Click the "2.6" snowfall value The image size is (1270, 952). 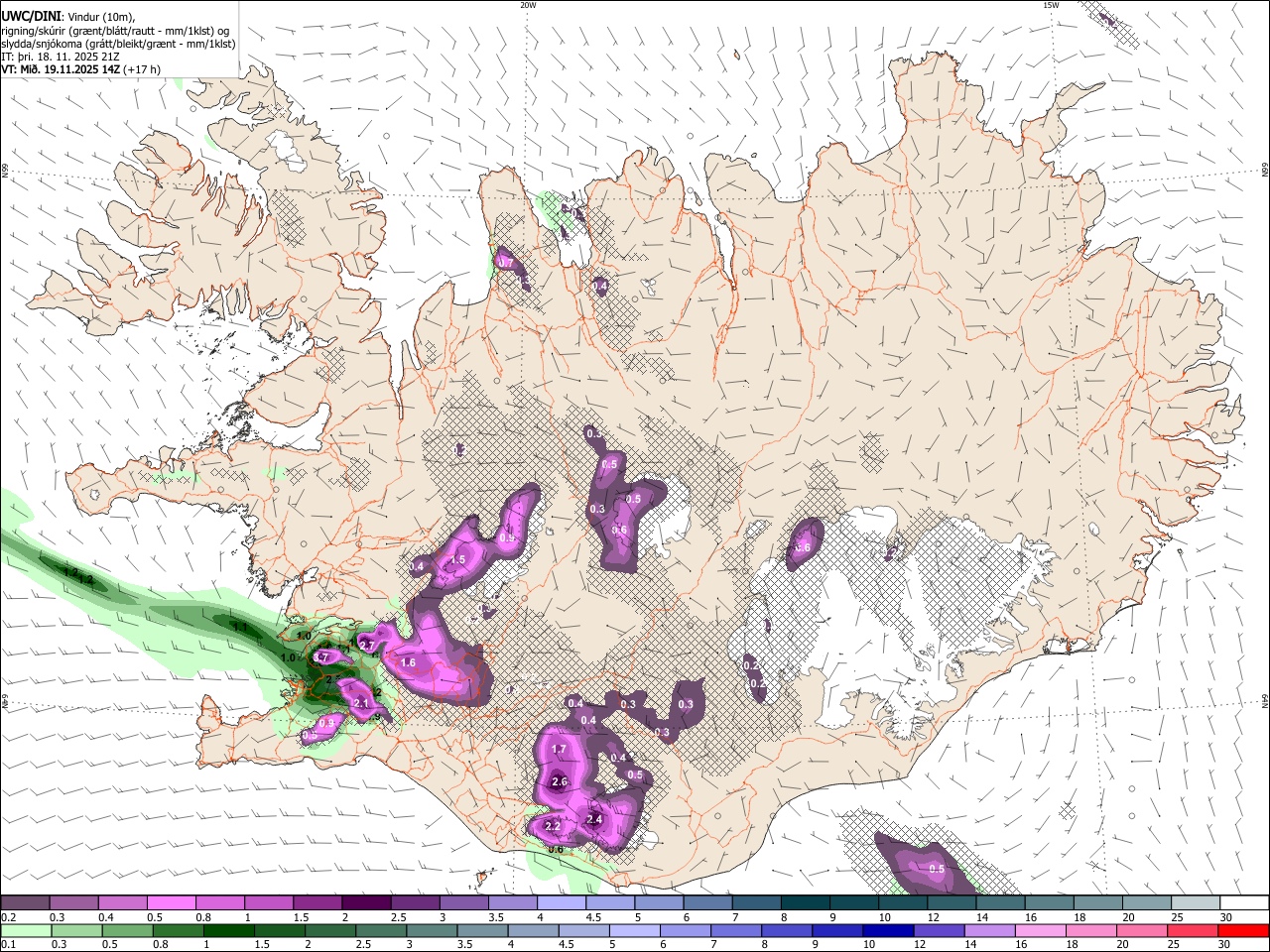coord(560,782)
